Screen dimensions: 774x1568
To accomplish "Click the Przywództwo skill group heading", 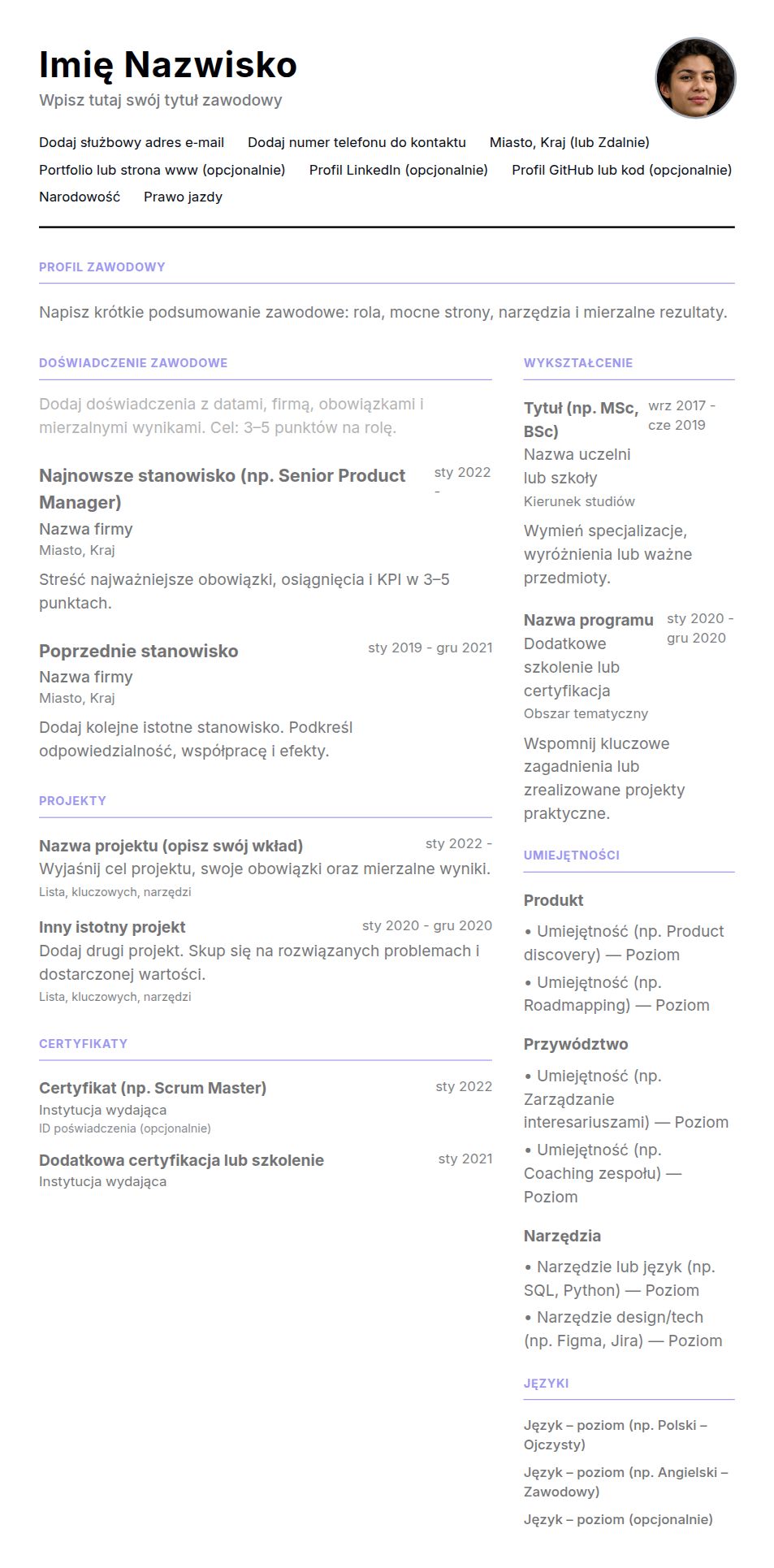I will (576, 1044).
